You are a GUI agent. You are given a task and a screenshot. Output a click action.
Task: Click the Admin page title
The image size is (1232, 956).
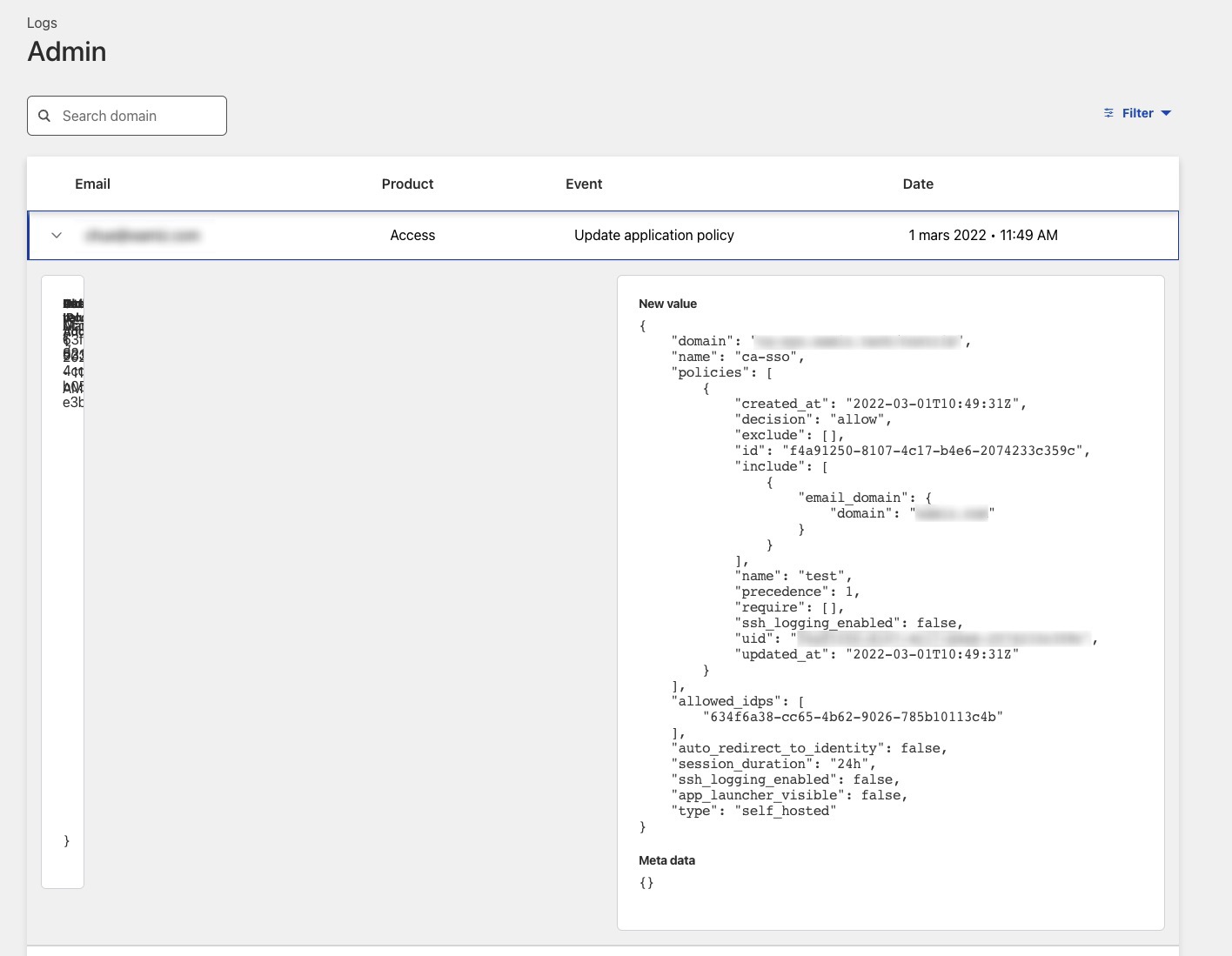(x=67, y=51)
